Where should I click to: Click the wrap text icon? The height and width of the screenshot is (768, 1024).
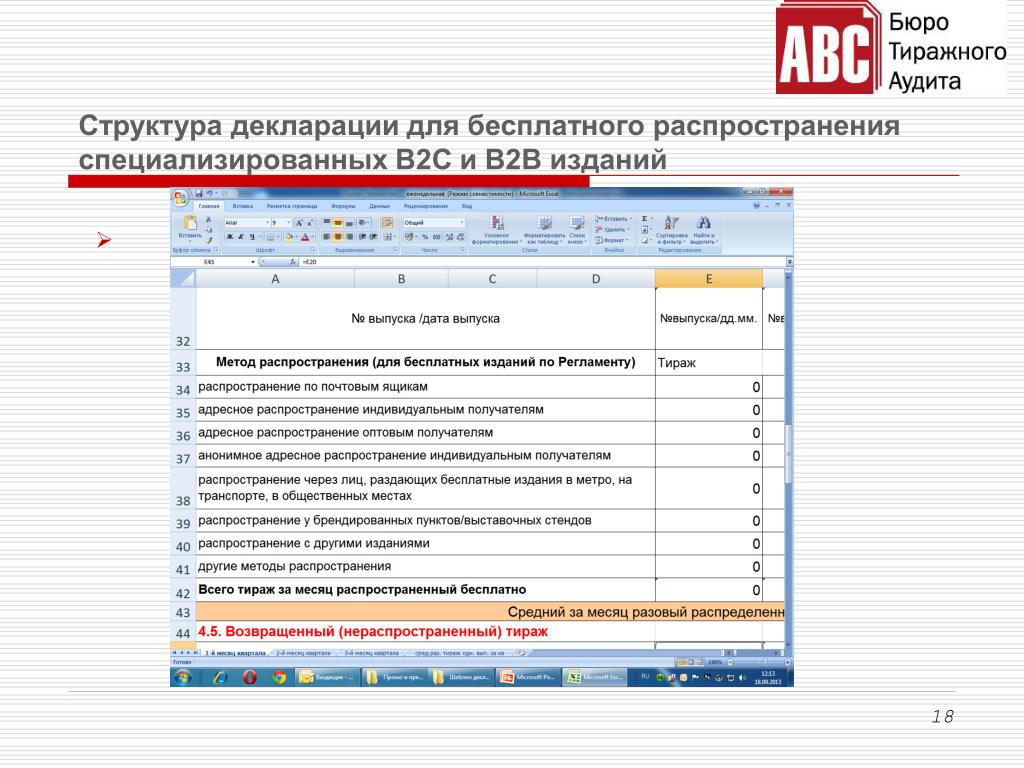tap(387, 223)
